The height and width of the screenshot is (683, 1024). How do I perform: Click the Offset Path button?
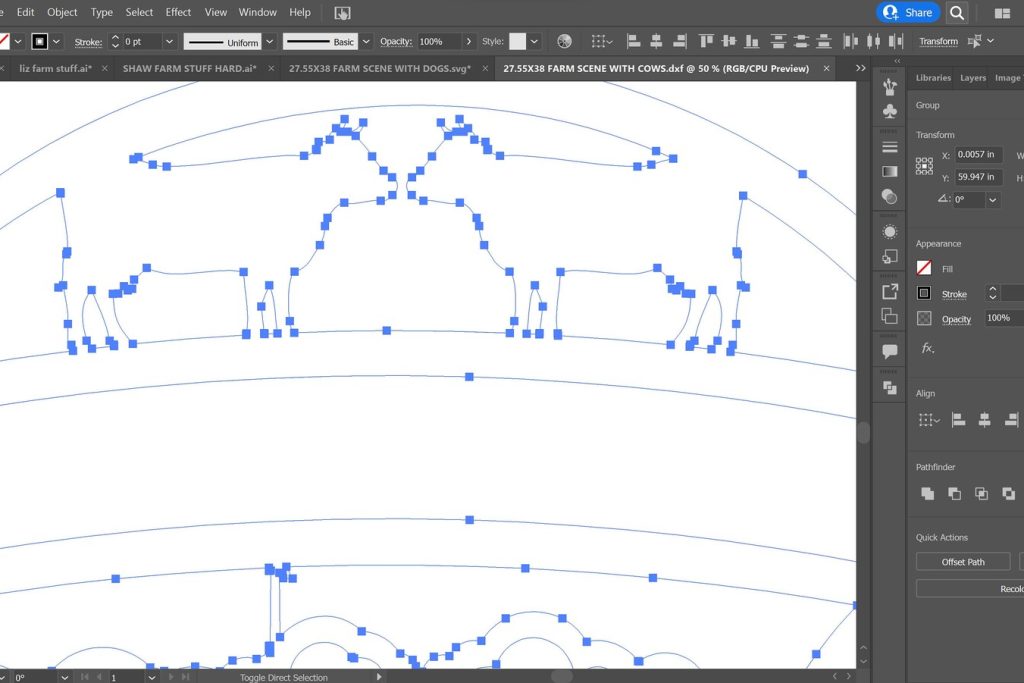tap(962, 562)
